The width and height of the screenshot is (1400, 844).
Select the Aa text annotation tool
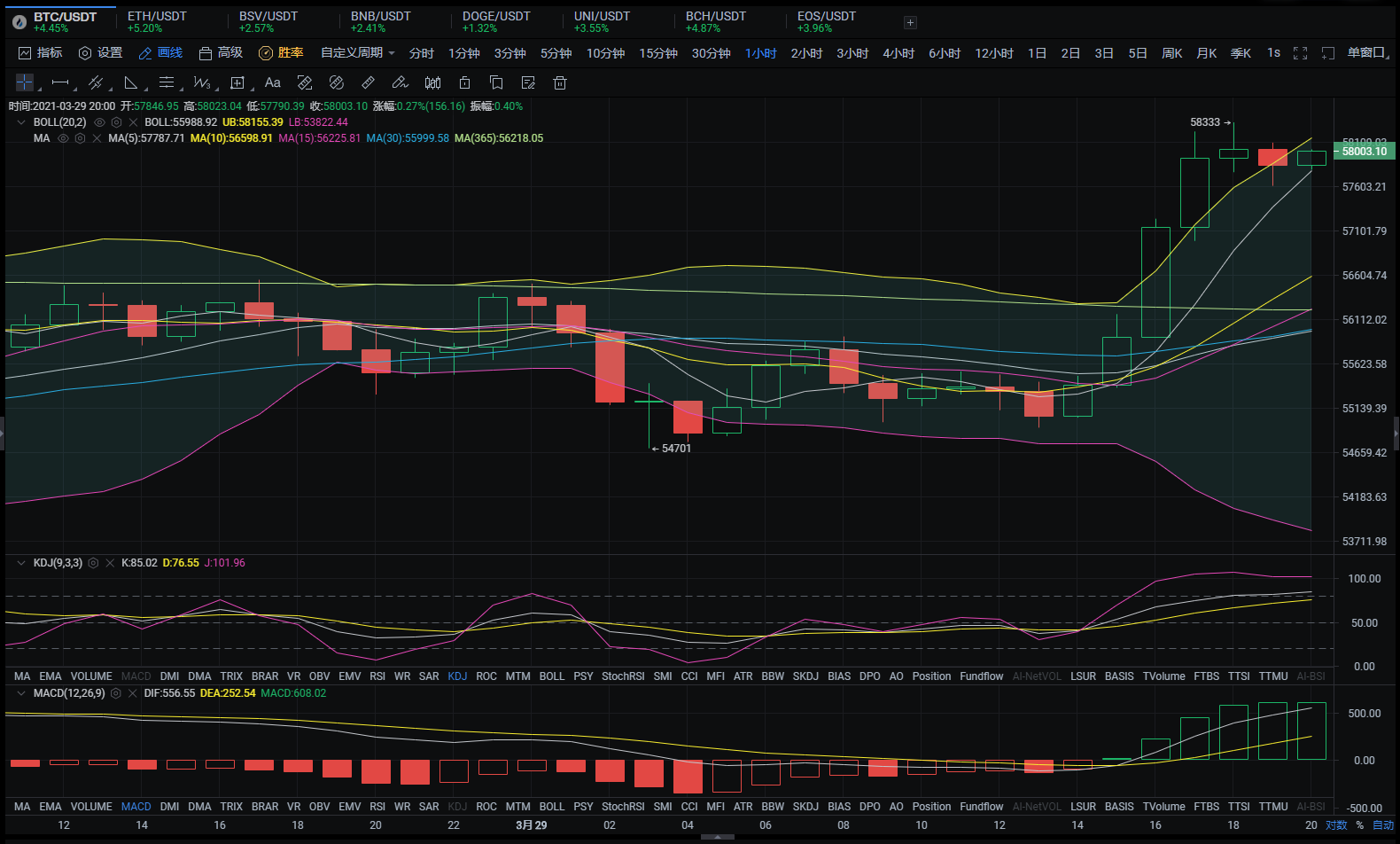click(273, 82)
